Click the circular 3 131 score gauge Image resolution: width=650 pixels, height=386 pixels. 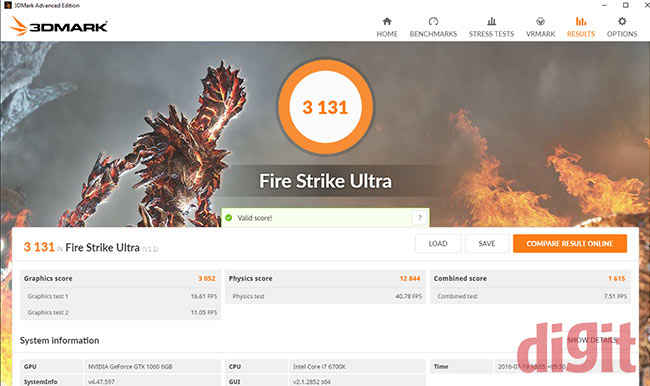click(325, 107)
